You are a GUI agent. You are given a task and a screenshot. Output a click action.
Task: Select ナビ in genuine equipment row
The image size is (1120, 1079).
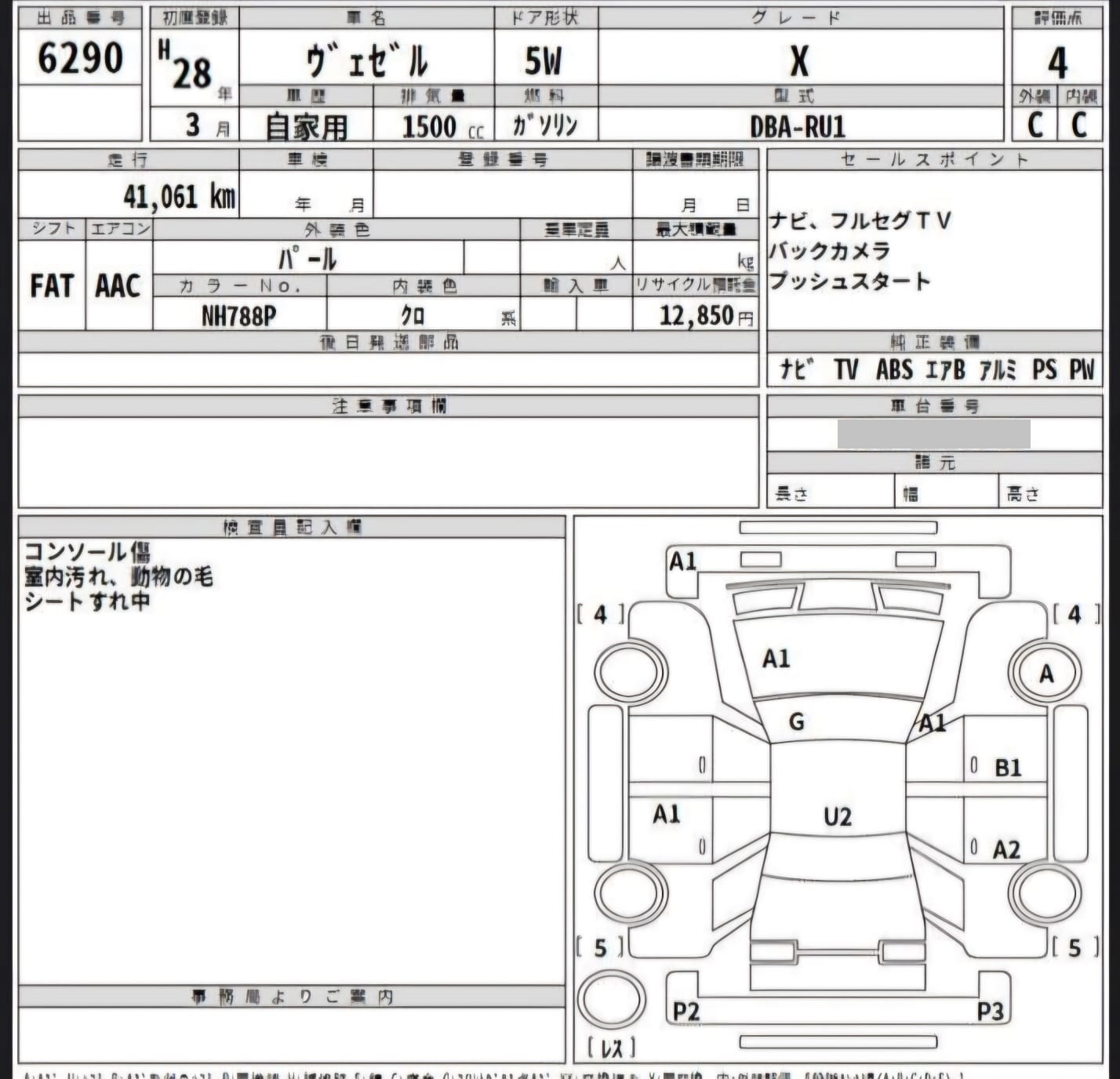tap(796, 369)
